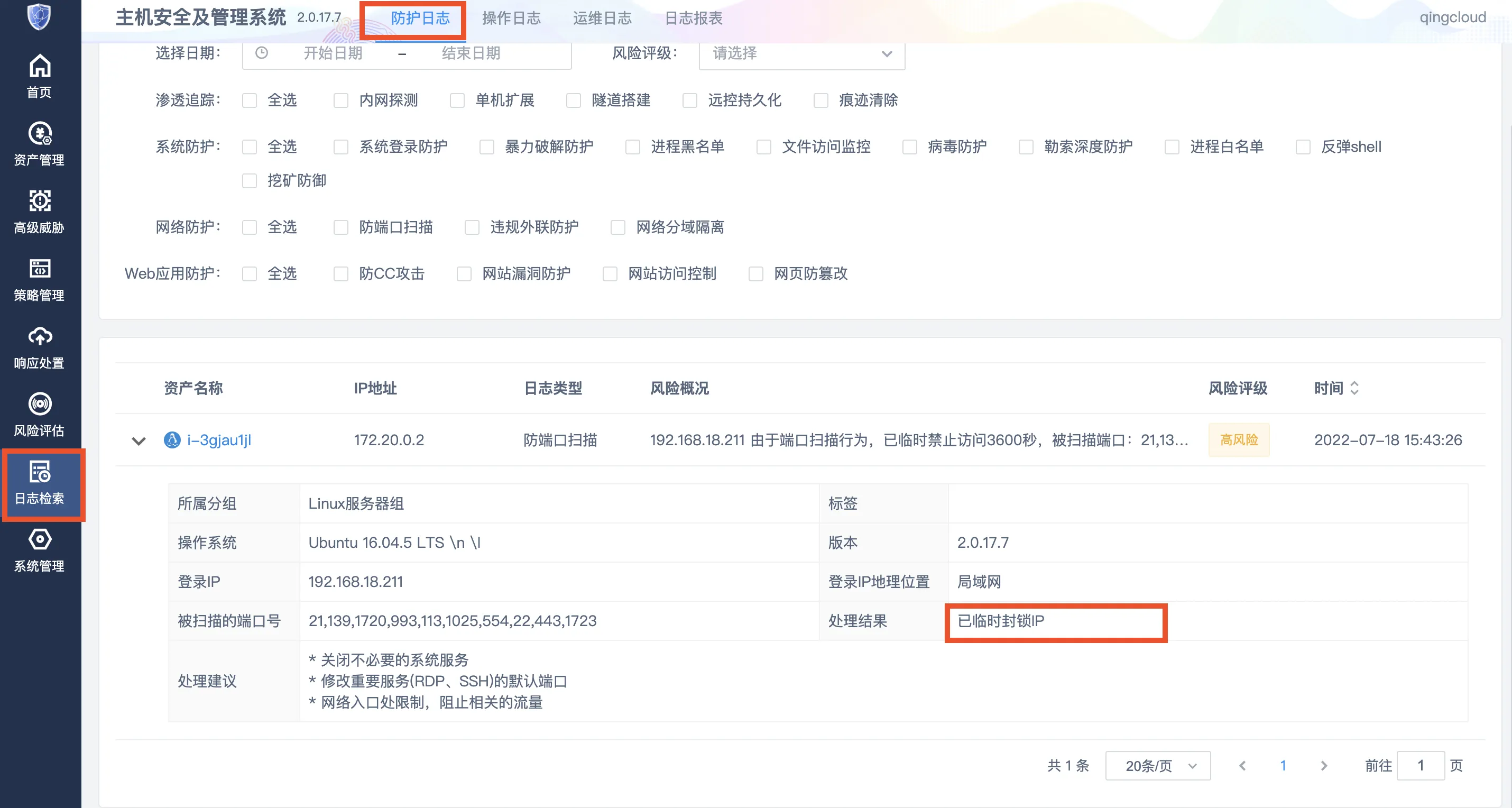This screenshot has height=808, width=1512.
Task: Enable the 内网探测 checkbox
Action: pos(341,100)
